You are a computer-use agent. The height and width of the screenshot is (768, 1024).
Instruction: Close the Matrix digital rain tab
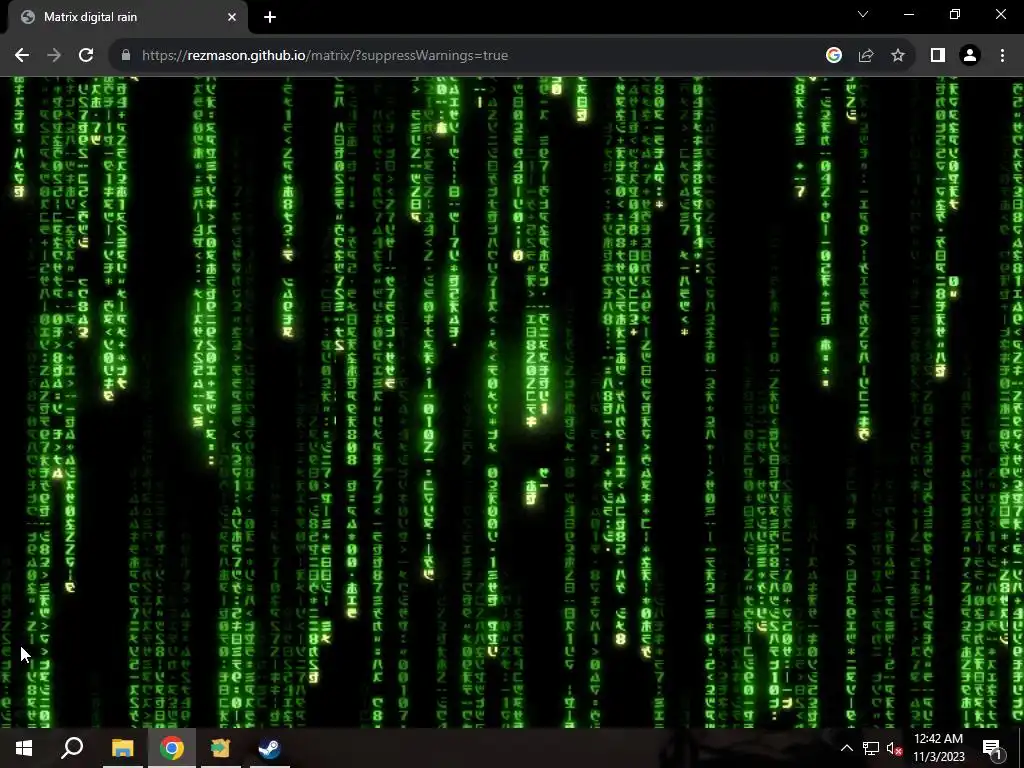click(232, 17)
